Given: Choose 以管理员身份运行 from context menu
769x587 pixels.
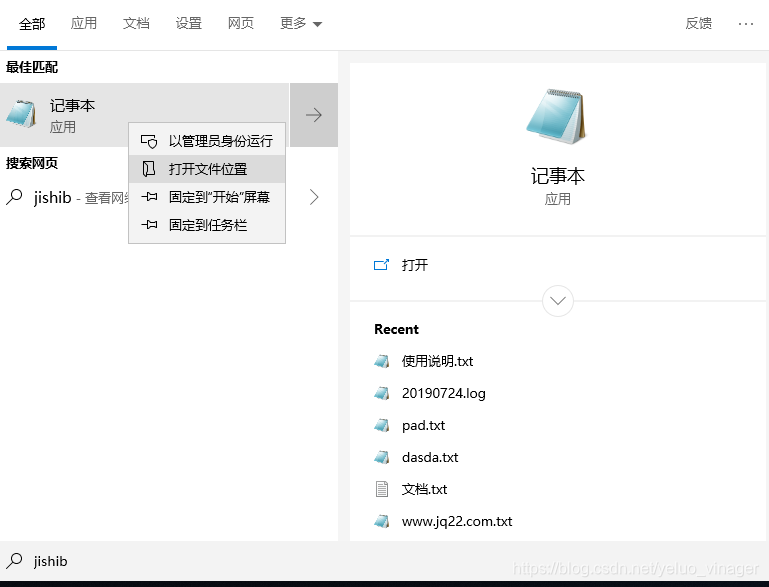Looking at the screenshot, I should (207, 141).
